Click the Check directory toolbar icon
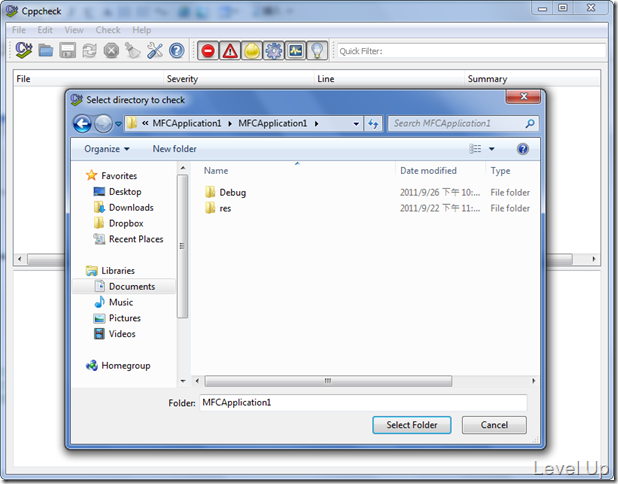The image size is (618, 484). (x=24, y=50)
